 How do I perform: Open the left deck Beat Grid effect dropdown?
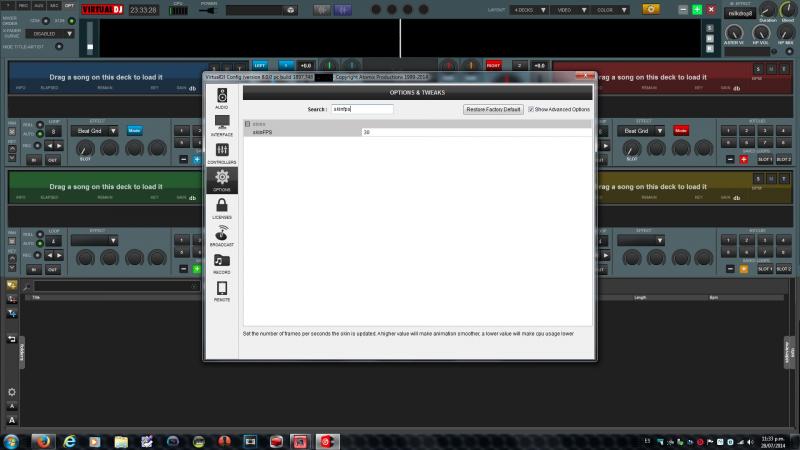tap(94, 131)
